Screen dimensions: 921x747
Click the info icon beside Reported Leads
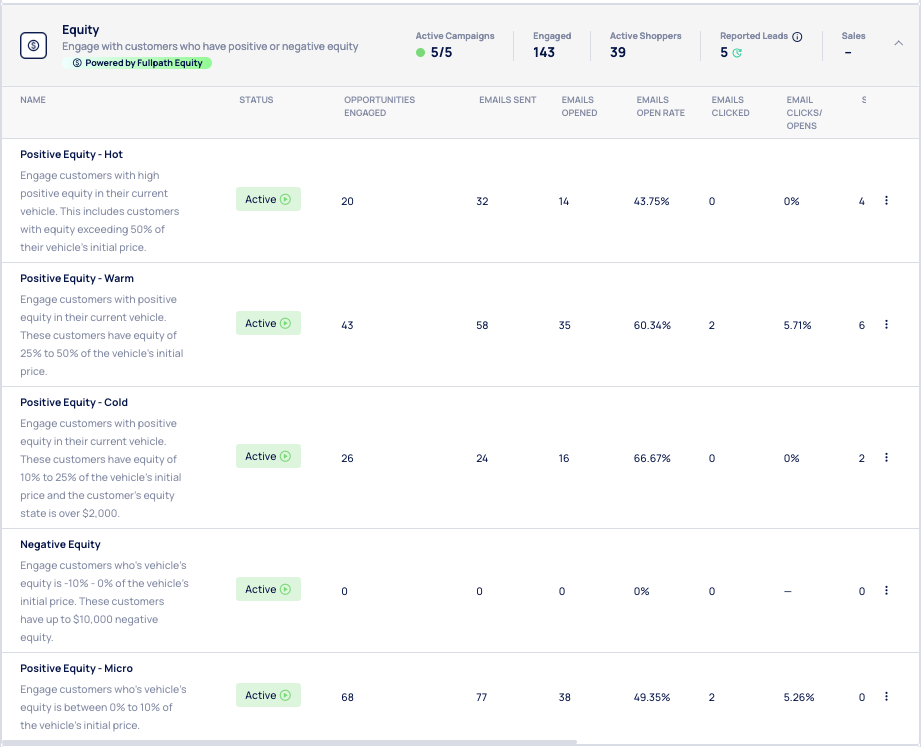click(x=797, y=37)
